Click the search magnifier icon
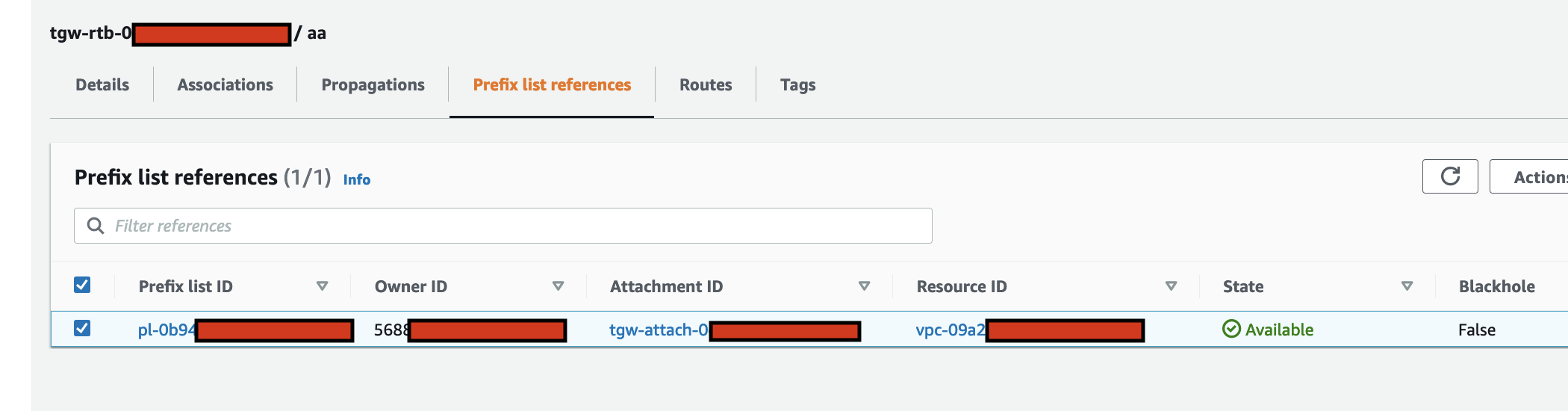The height and width of the screenshot is (411, 1568). pos(96,226)
